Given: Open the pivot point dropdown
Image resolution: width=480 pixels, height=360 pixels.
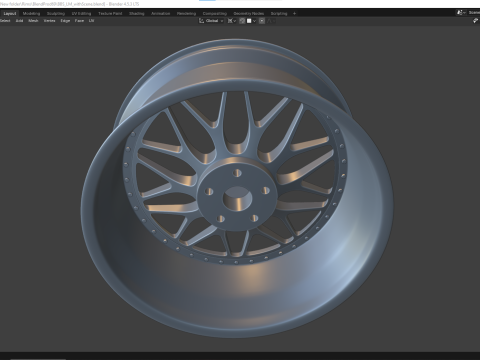Looking at the screenshot, I should [x=232, y=21].
